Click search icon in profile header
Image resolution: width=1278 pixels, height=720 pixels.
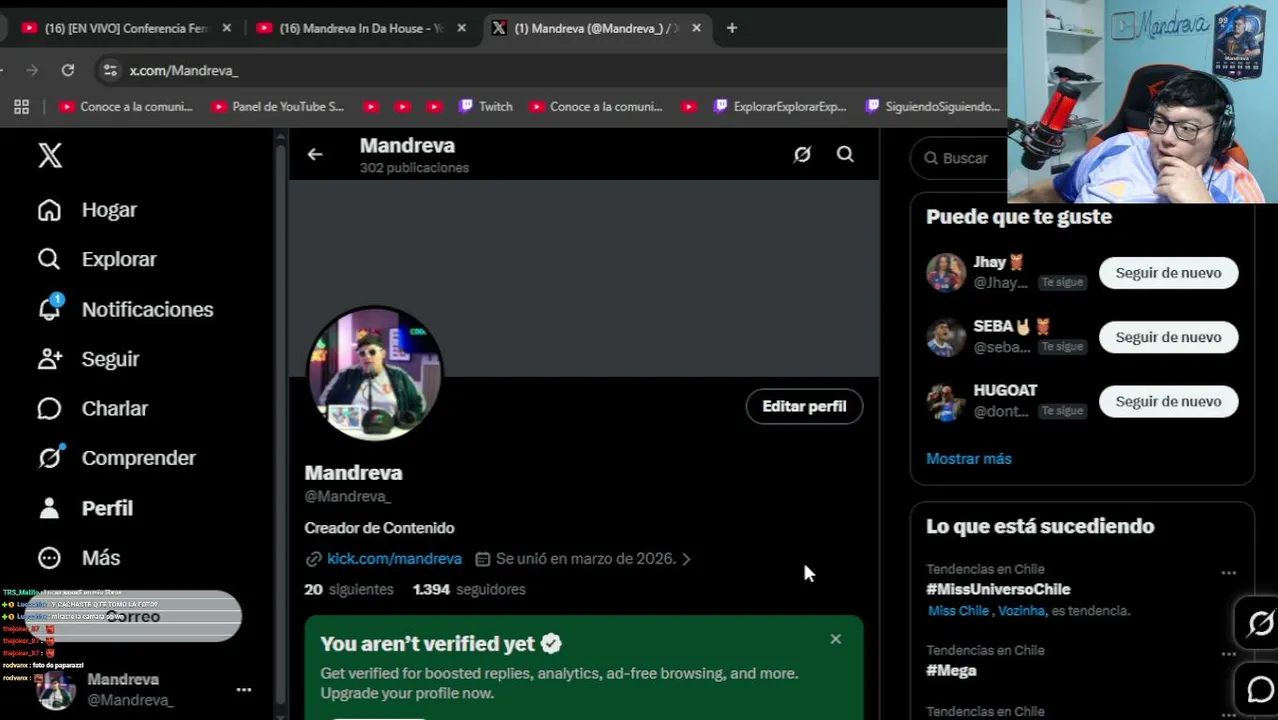[845, 154]
